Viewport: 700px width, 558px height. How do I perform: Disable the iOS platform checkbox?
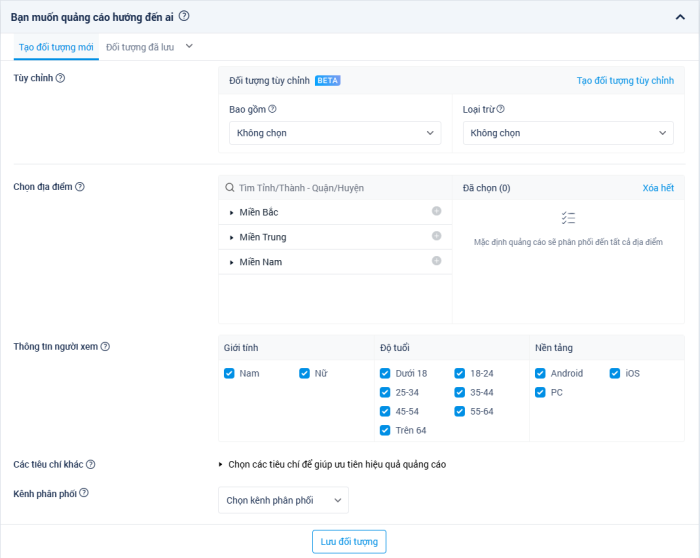(615, 373)
